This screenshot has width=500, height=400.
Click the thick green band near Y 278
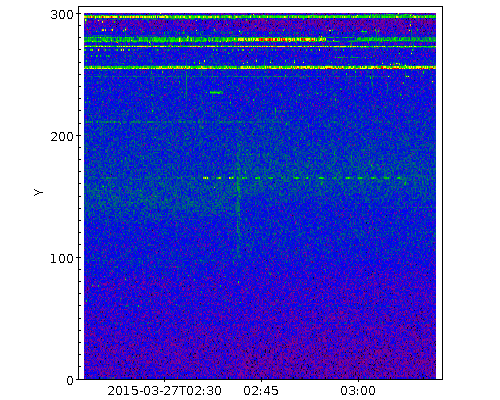[x=260, y=39]
